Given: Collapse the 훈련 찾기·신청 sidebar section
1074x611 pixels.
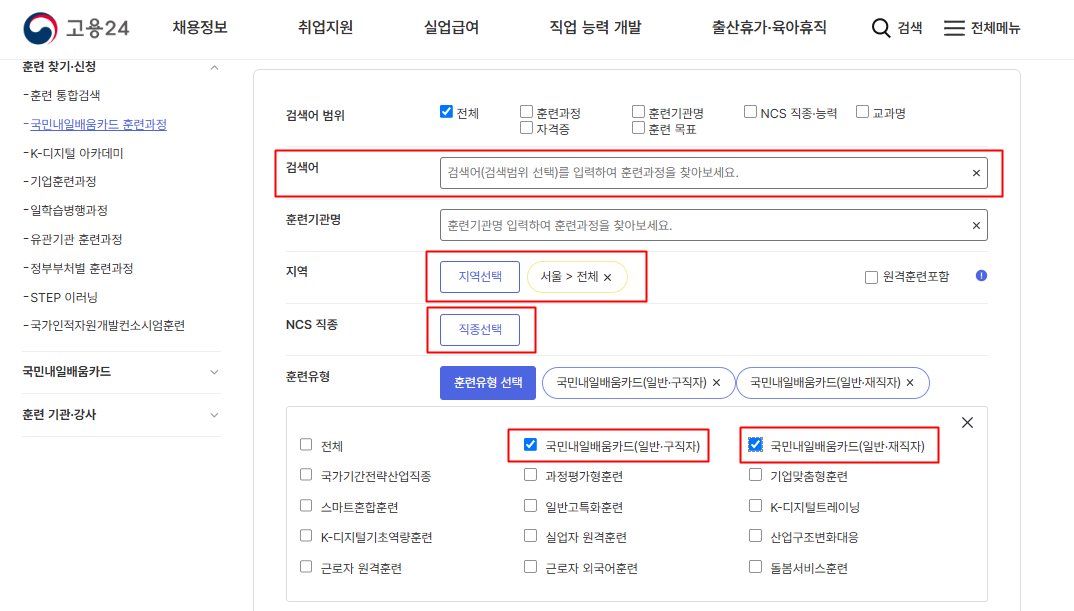Looking at the screenshot, I should (x=213, y=66).
